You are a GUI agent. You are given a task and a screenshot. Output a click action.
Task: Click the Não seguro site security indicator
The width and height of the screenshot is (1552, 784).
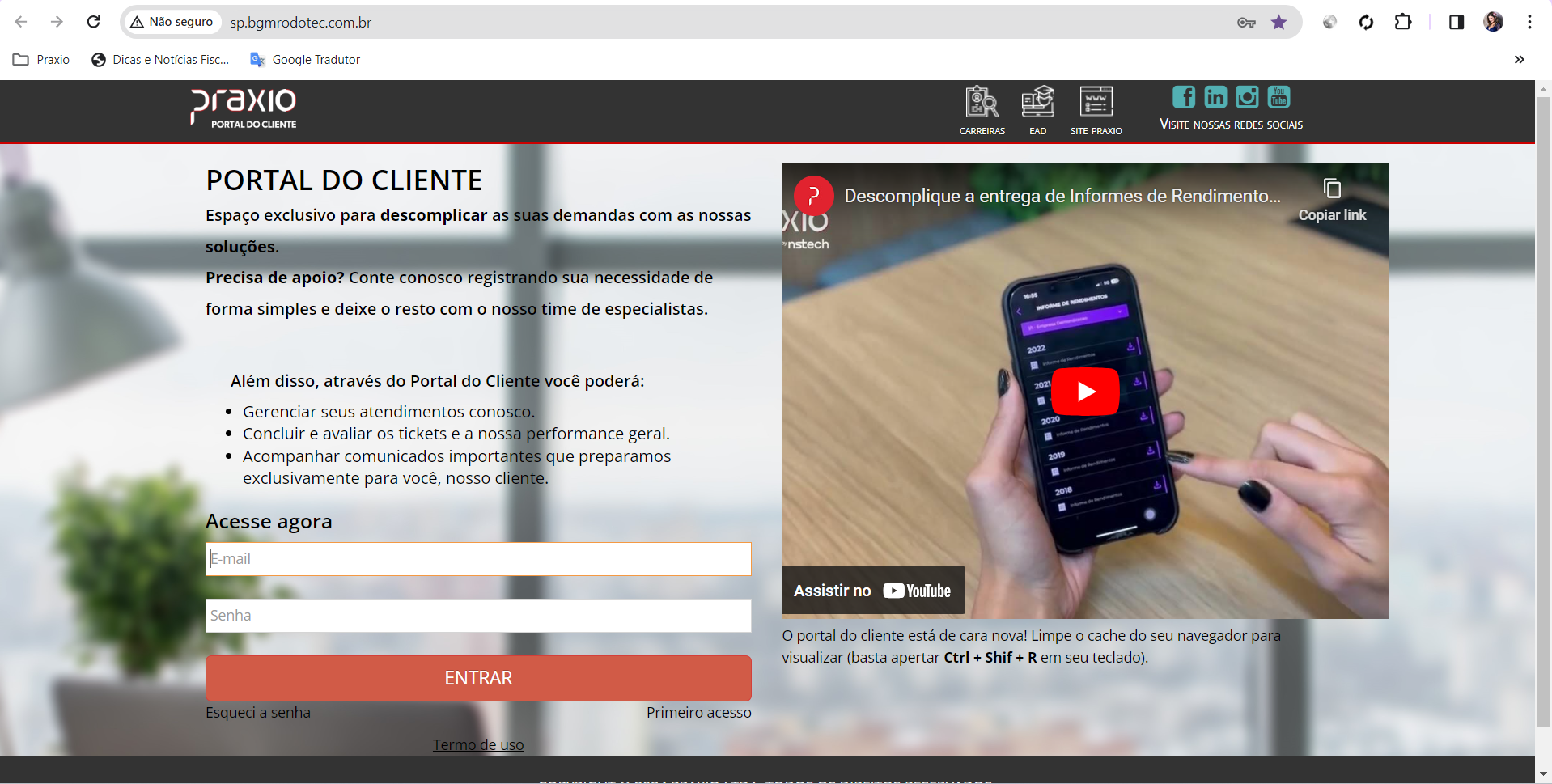172,22
